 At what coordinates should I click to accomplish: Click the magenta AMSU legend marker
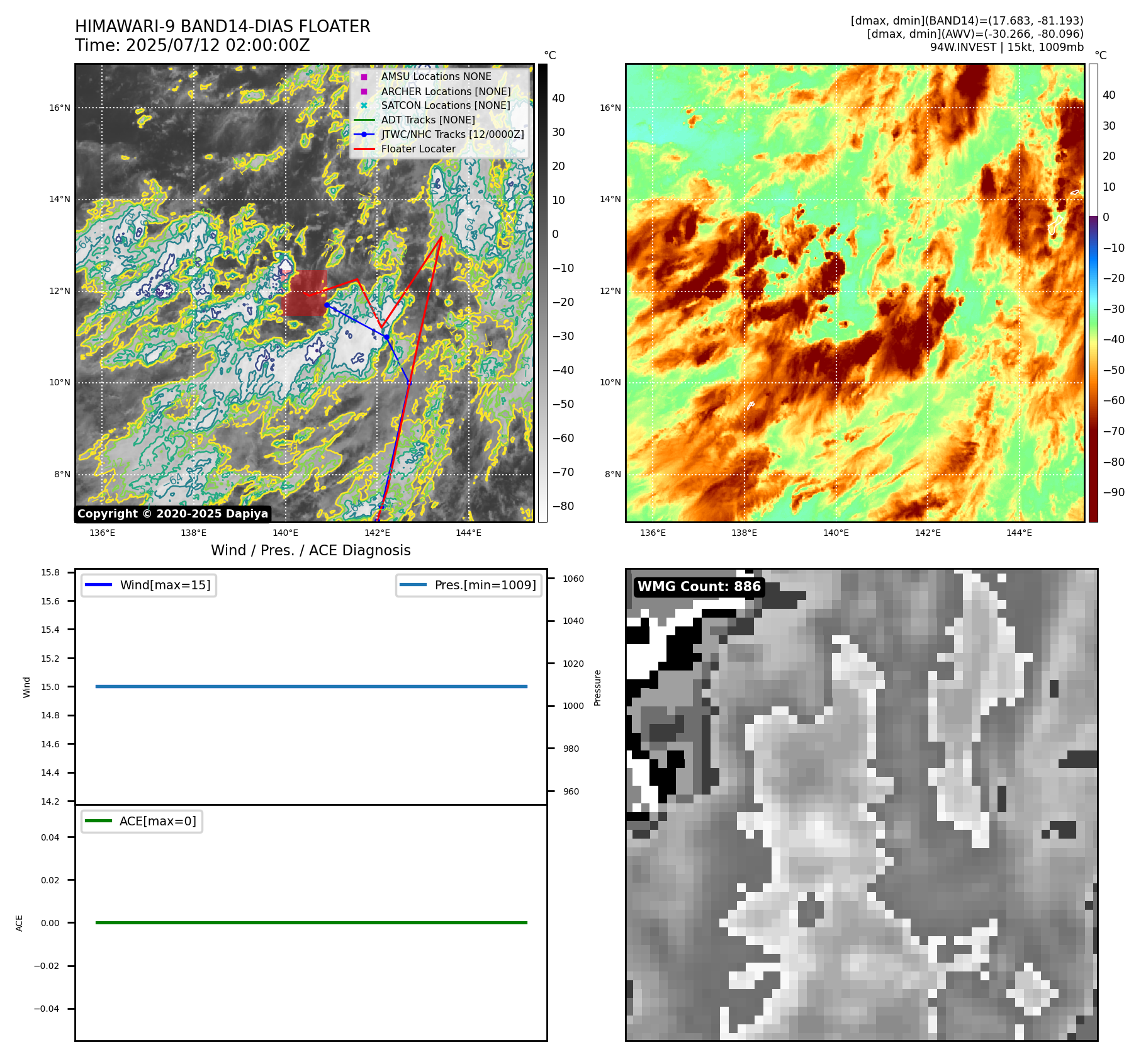point(364,77)
